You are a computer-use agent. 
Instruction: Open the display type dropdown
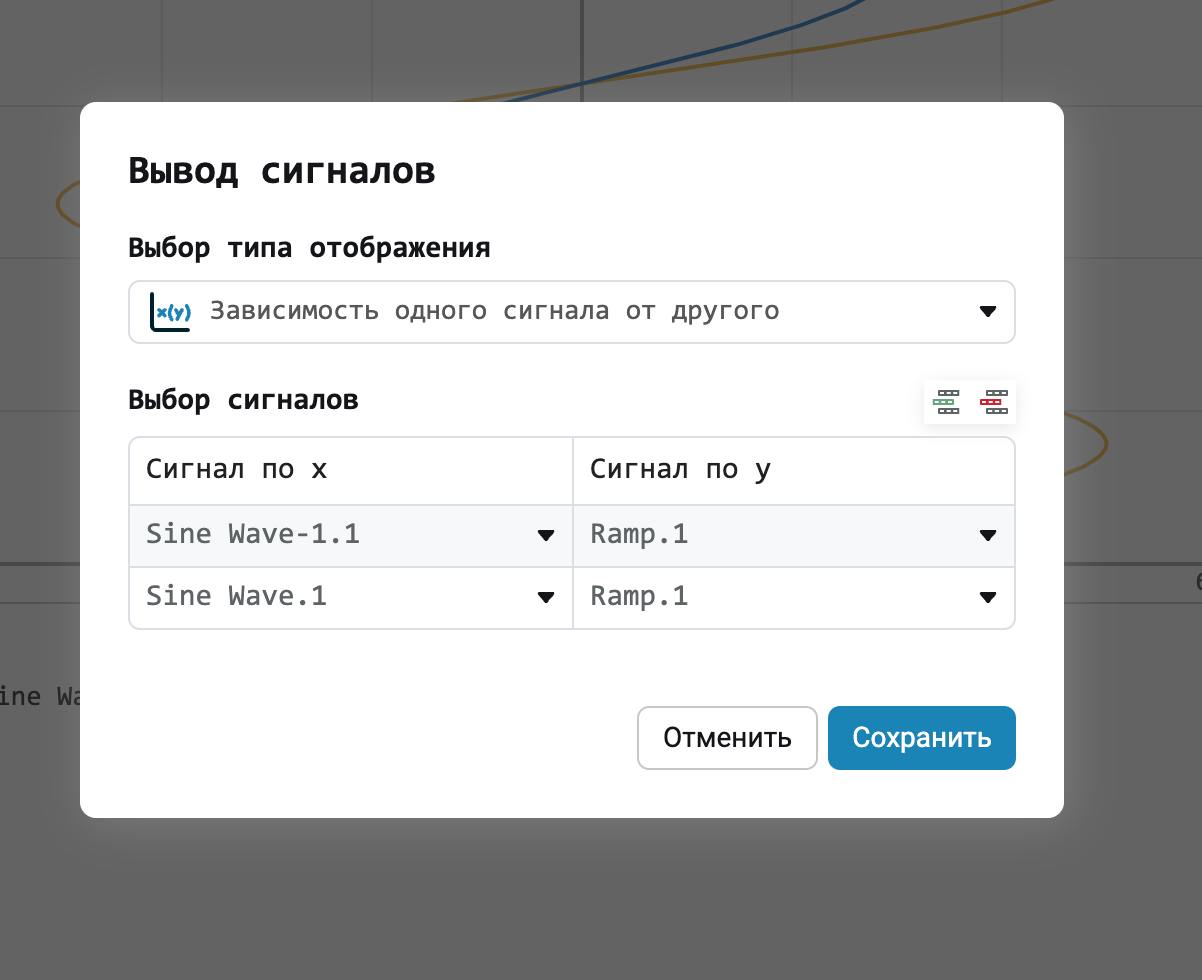click(x=572, y=312)
